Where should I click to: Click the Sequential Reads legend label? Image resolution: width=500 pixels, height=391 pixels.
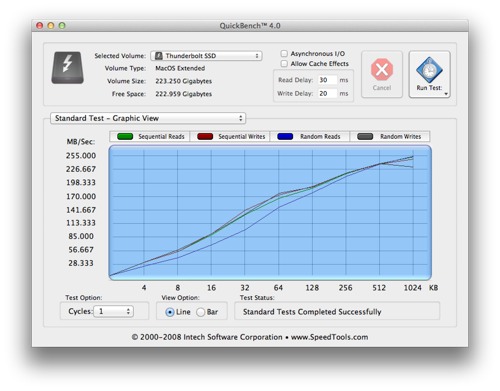tap(161, 137)
